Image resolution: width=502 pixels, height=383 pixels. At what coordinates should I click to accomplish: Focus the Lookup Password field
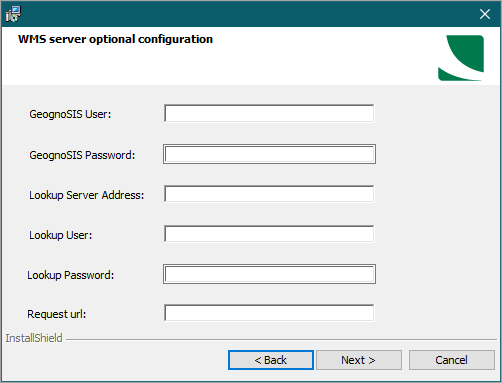pos(269,274)
